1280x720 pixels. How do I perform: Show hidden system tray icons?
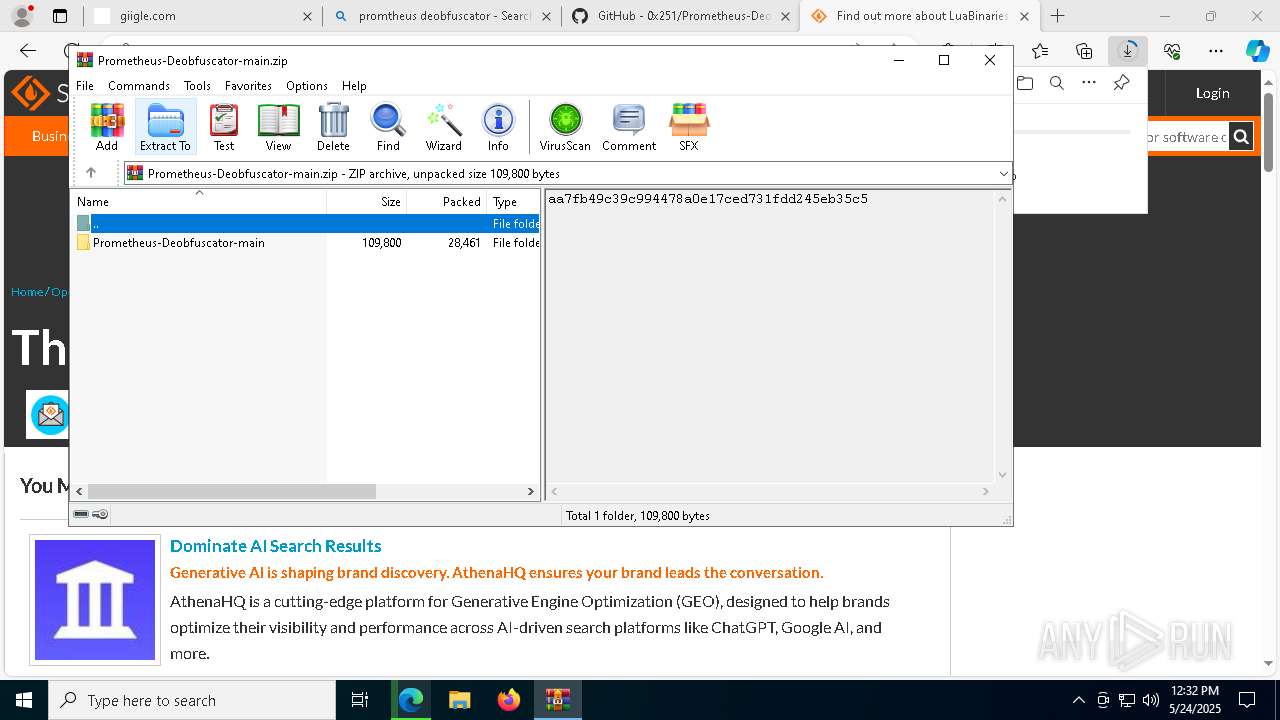tap(1078, 700)
